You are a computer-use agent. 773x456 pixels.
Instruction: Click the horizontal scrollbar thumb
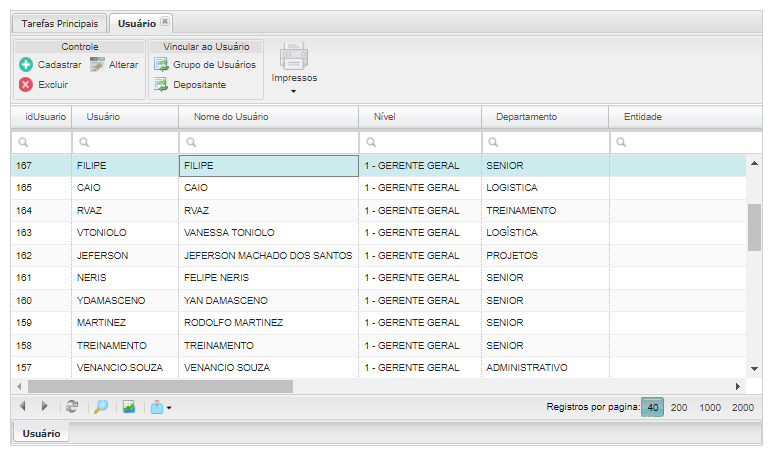[x=160, y=386]
